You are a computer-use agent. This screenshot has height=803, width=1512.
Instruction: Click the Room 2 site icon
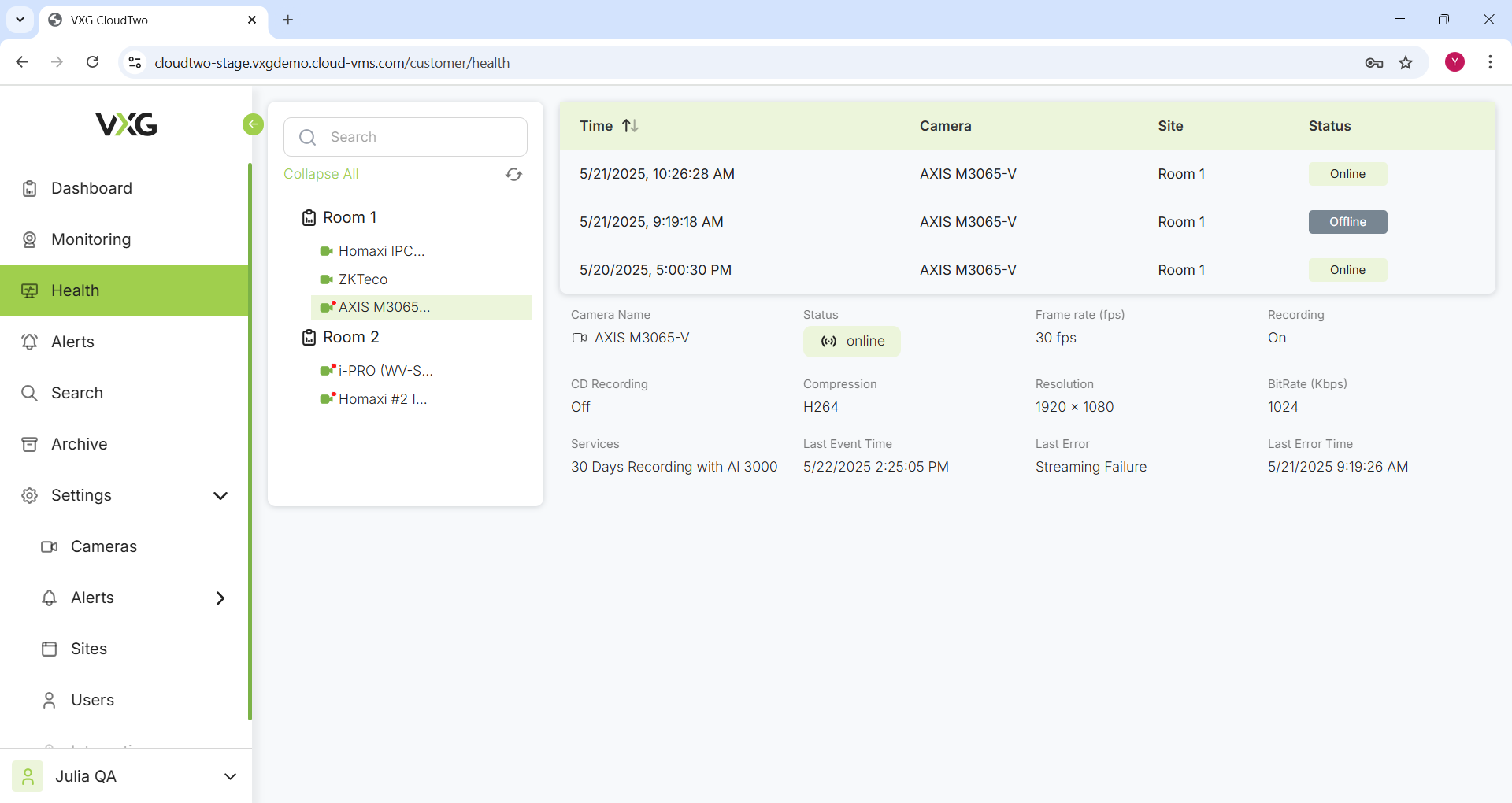(309, 338)
